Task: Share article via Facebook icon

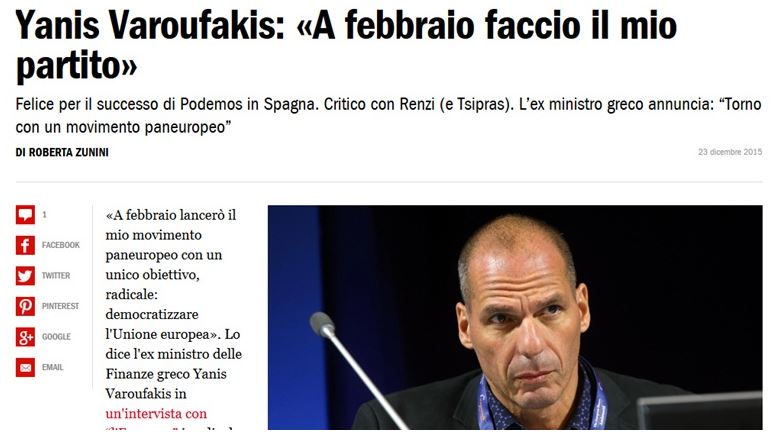Action: pos(25,245)
